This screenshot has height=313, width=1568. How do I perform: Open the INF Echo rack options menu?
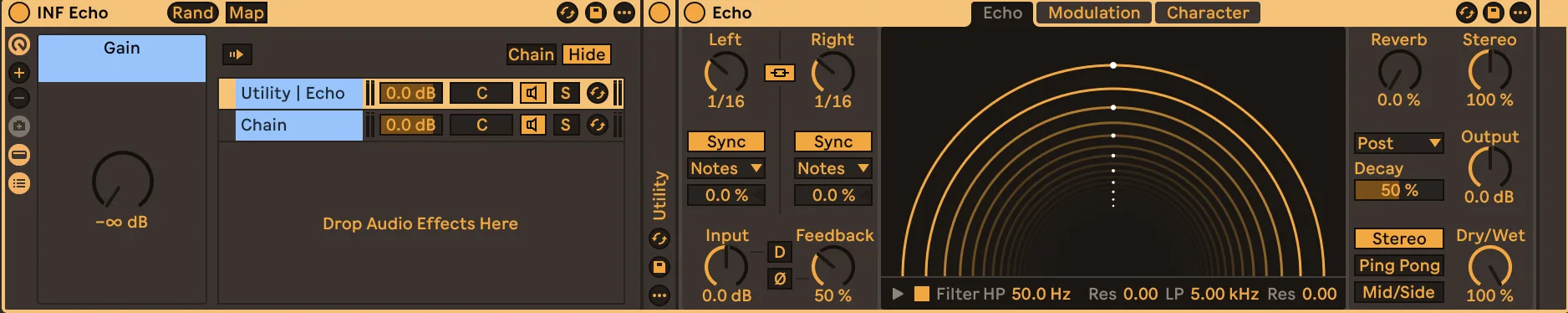pyautogui.click(x=624, y=13)
